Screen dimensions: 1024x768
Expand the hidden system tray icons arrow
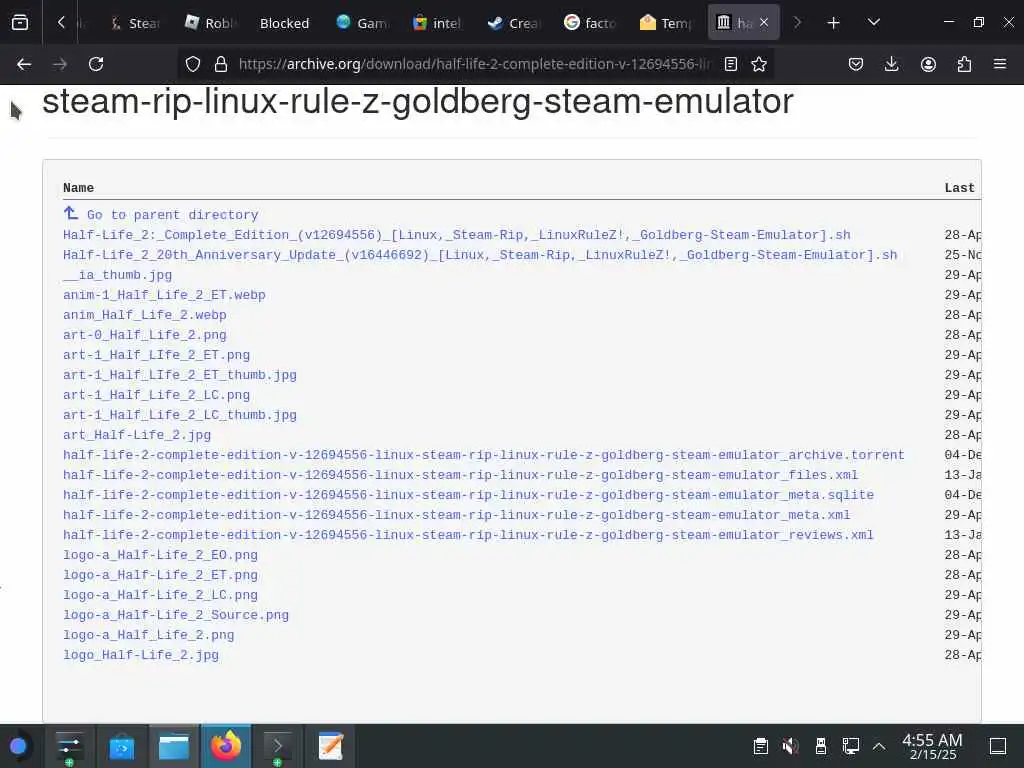879,746
